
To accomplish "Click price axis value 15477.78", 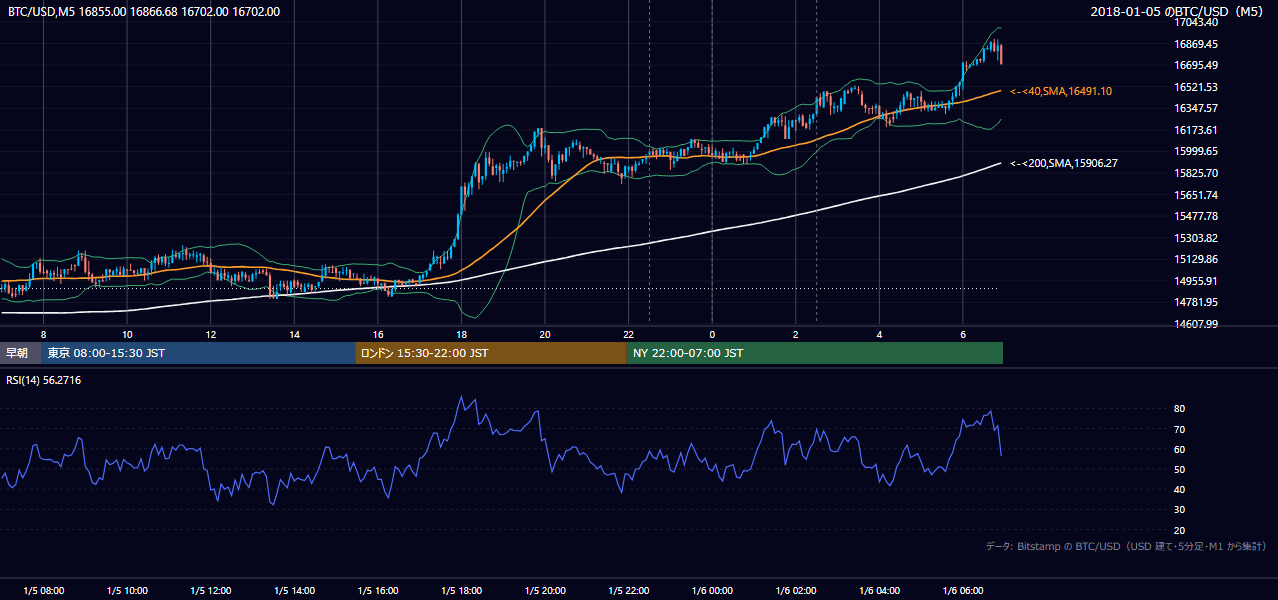I will point(1196,216).
